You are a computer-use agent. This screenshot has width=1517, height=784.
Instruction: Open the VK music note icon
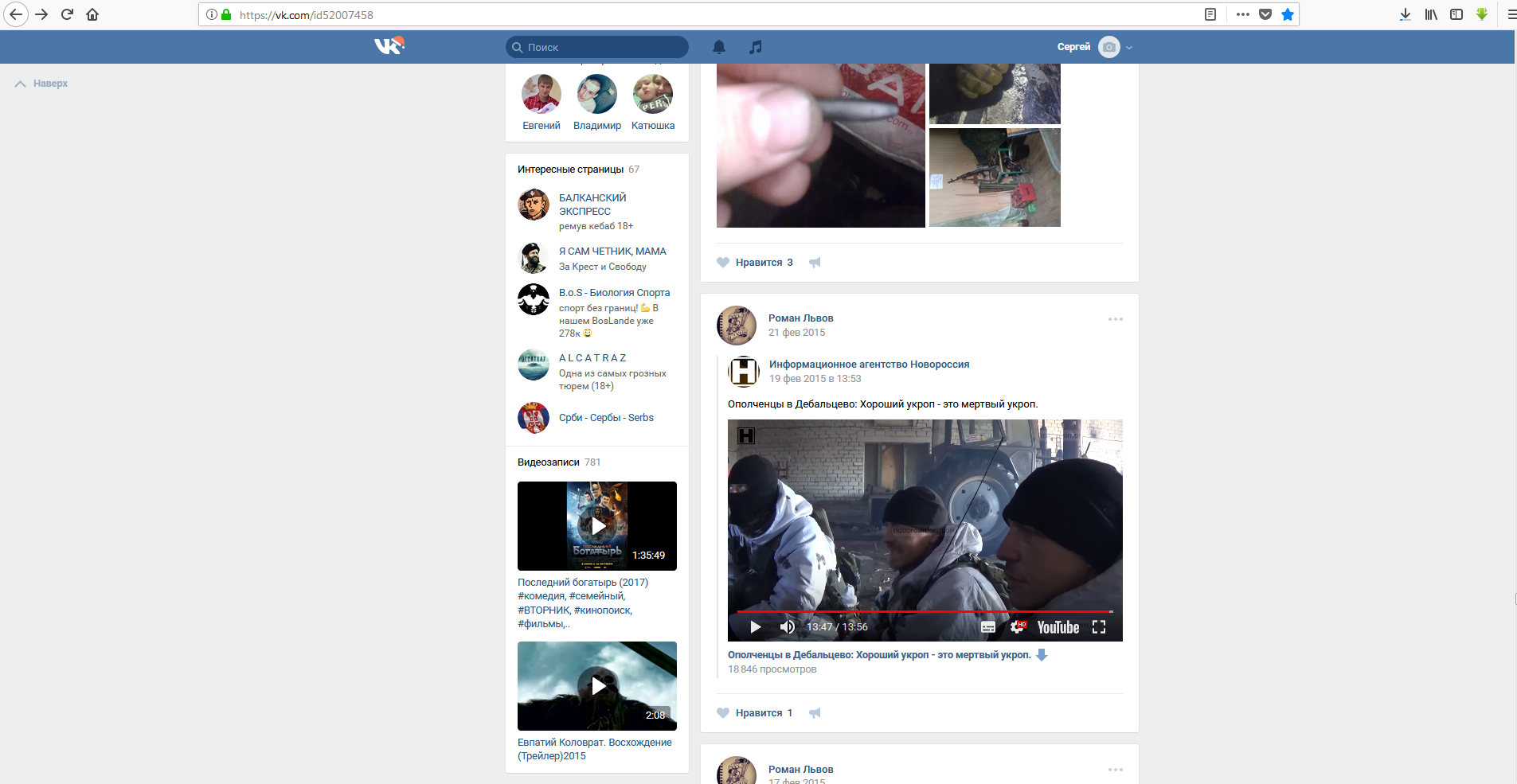point(755,47)
